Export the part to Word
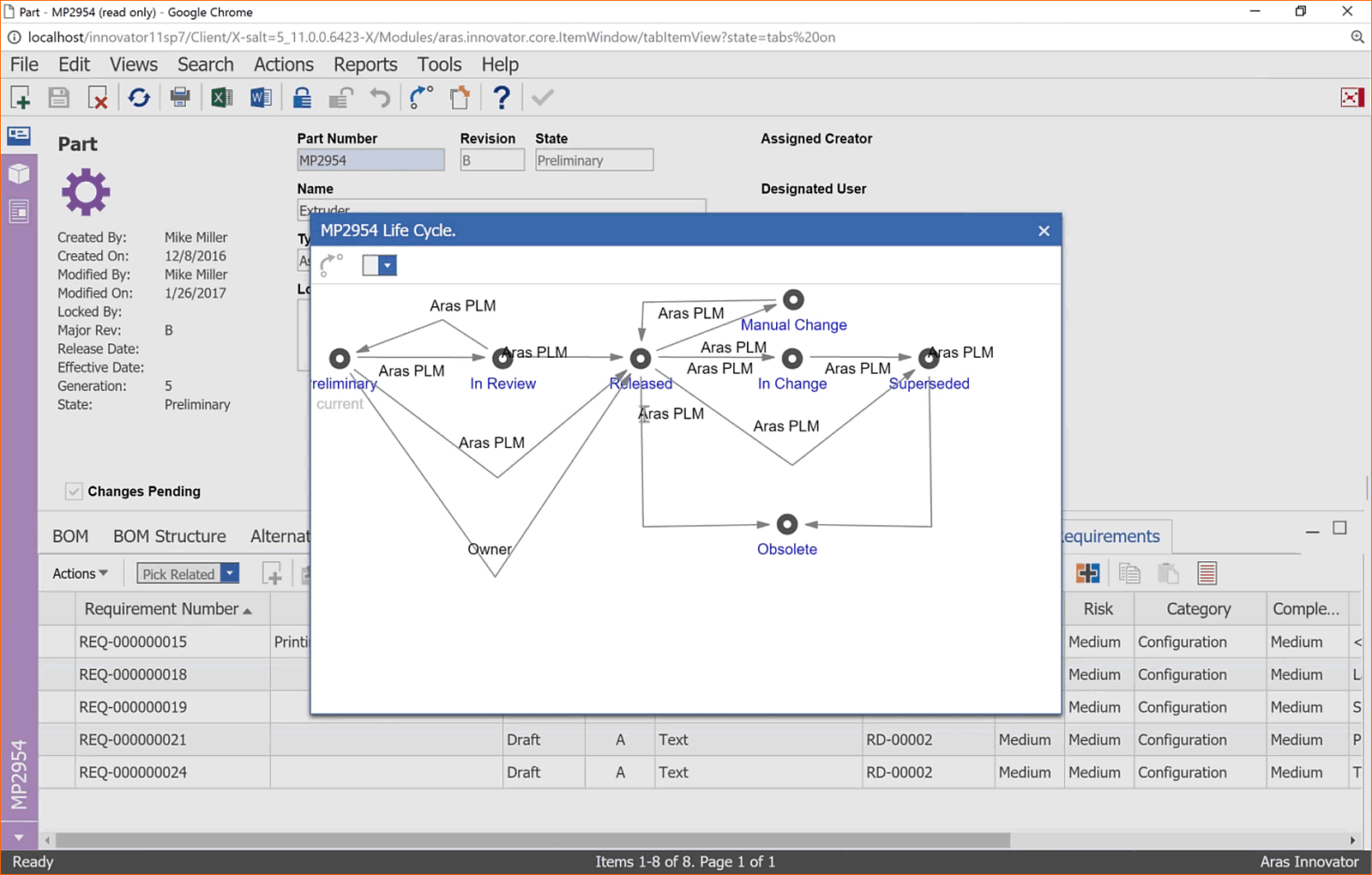 pos(261,97)
